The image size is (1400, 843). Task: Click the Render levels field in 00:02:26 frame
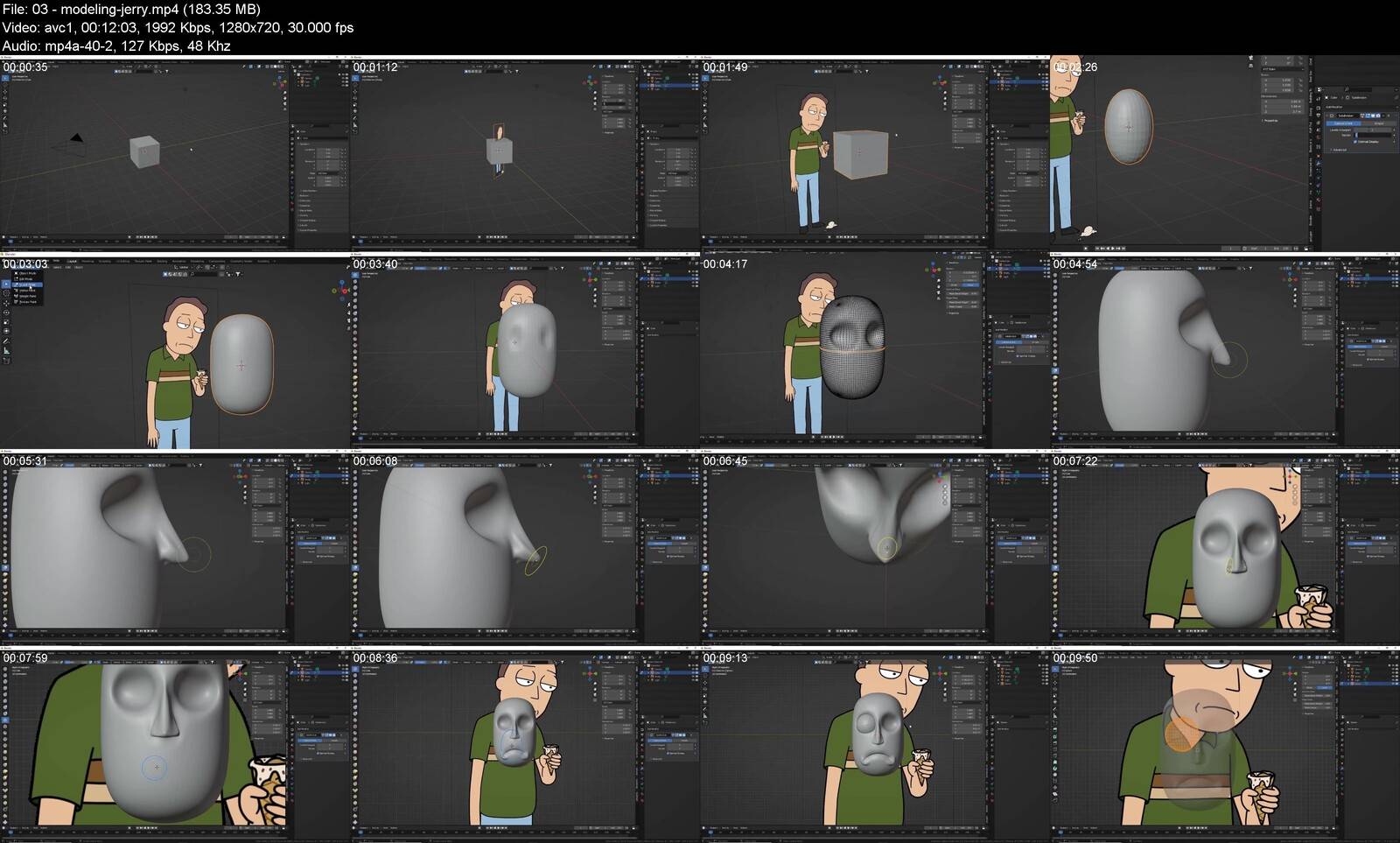(x=1373, y=136)
